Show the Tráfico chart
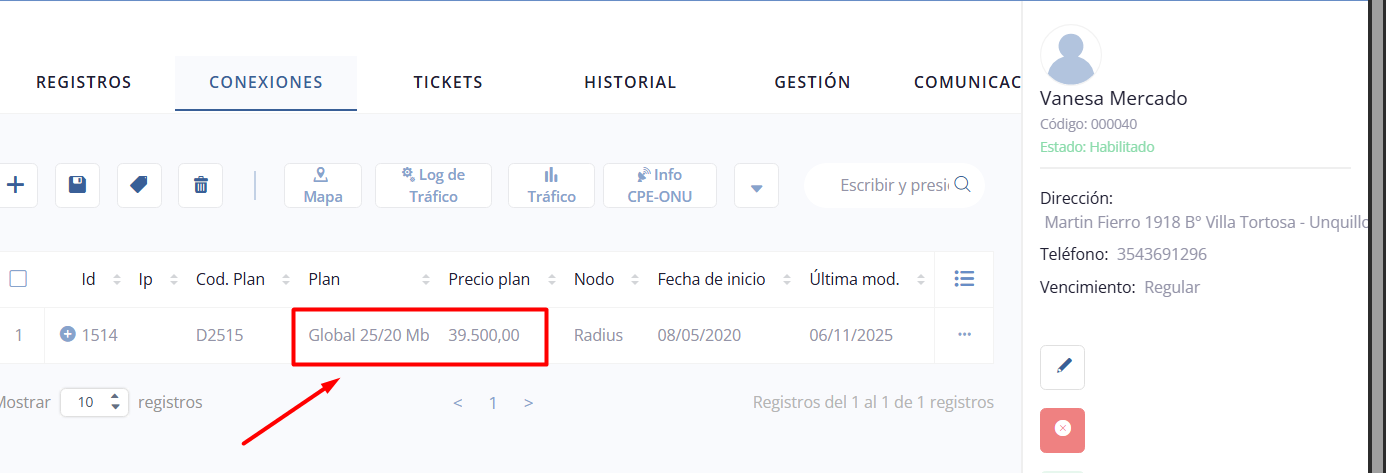1386x473 pixels. click(x=551, y=185)
